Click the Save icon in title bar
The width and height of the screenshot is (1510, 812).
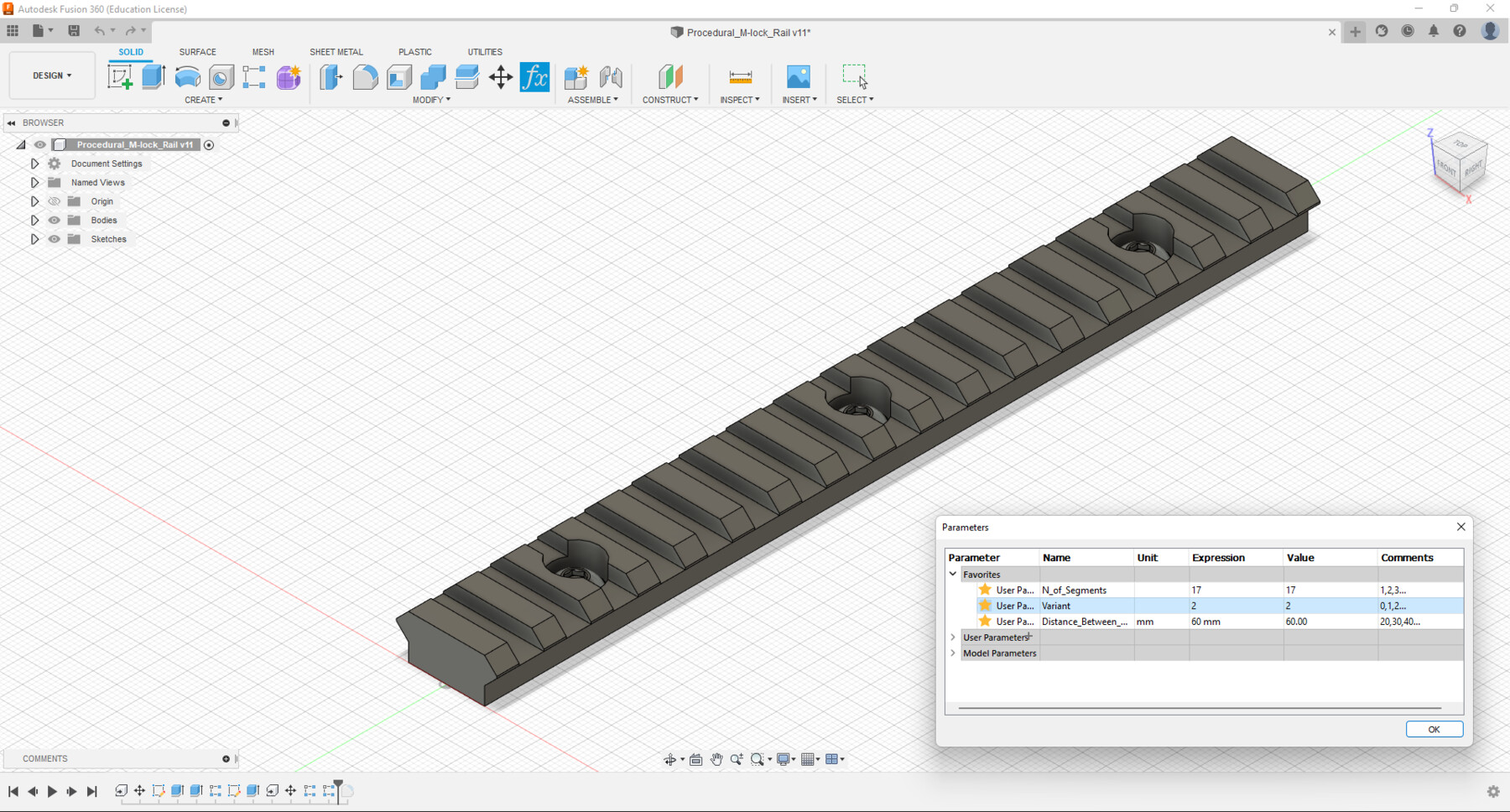coord(74,31)
